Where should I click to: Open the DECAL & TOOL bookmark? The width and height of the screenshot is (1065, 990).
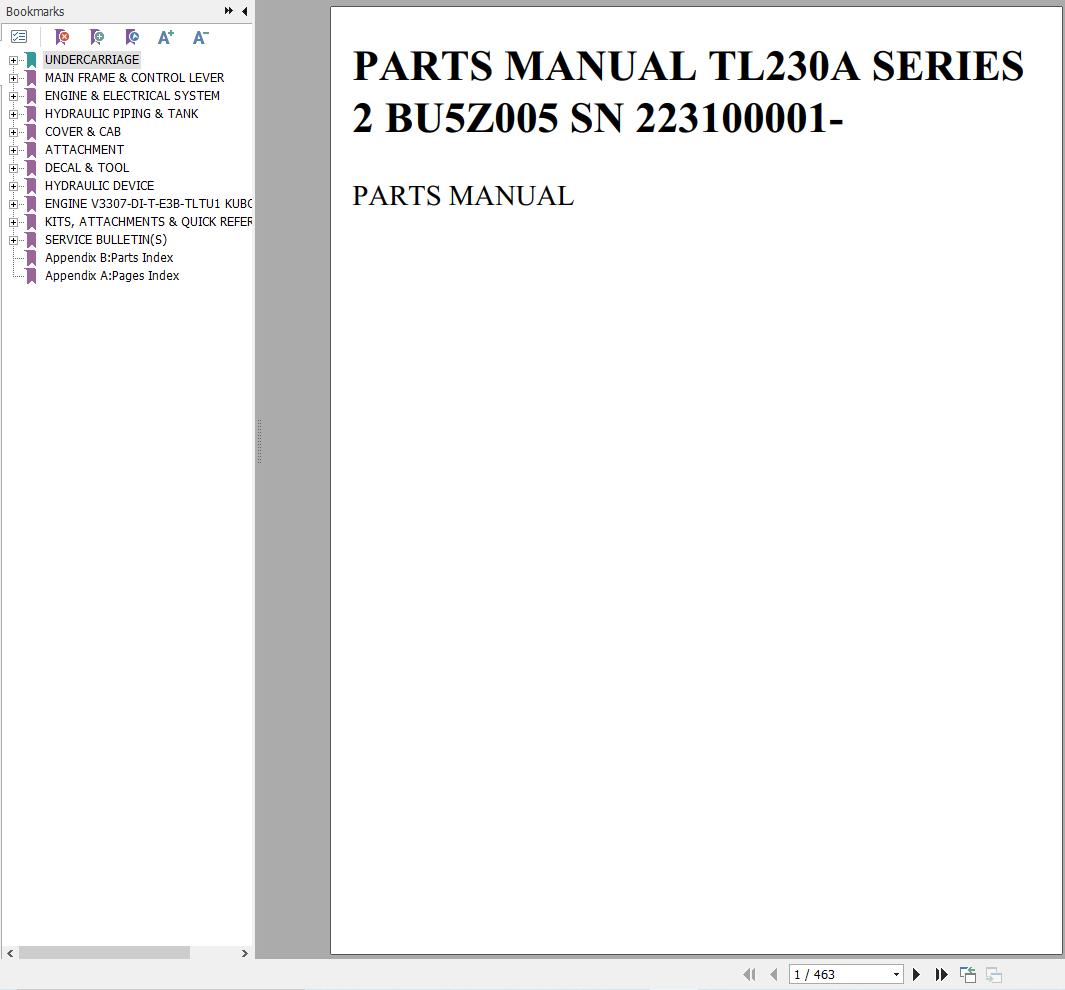[x=87, y=168]
